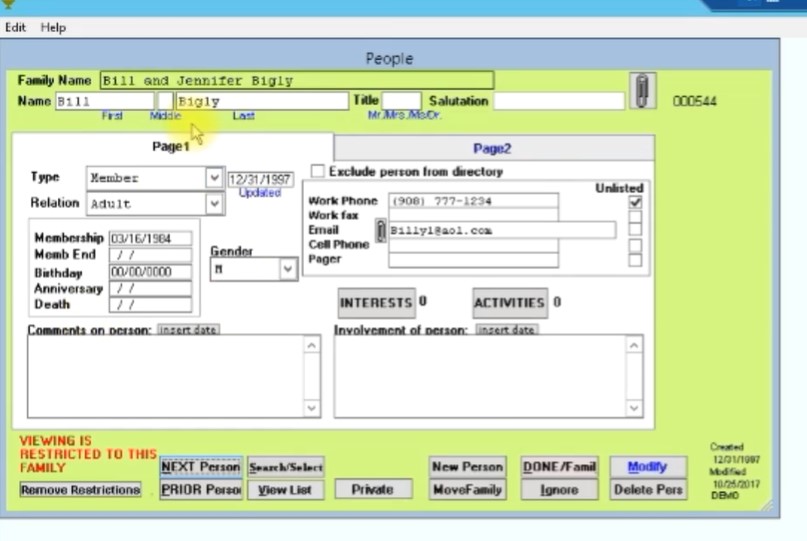Go to NEXT Person
The image size is (807, 541).
(201, 467)
